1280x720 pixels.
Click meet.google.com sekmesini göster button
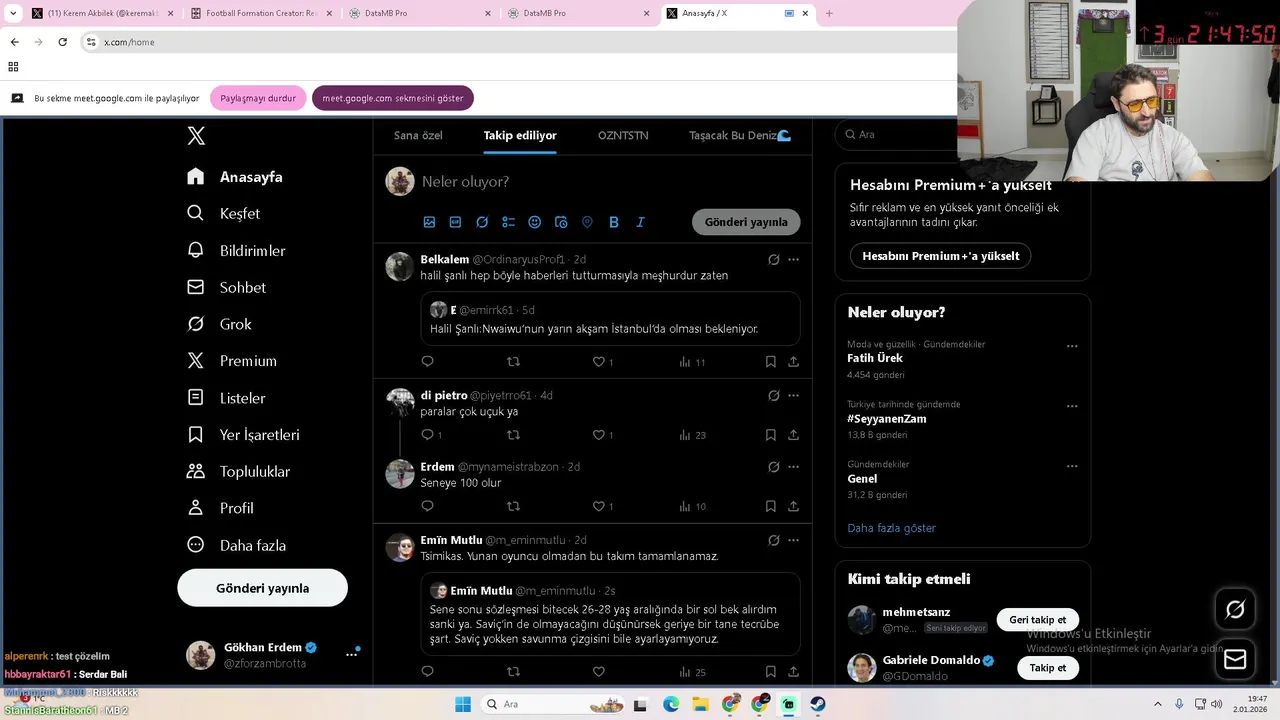(392, 98)
